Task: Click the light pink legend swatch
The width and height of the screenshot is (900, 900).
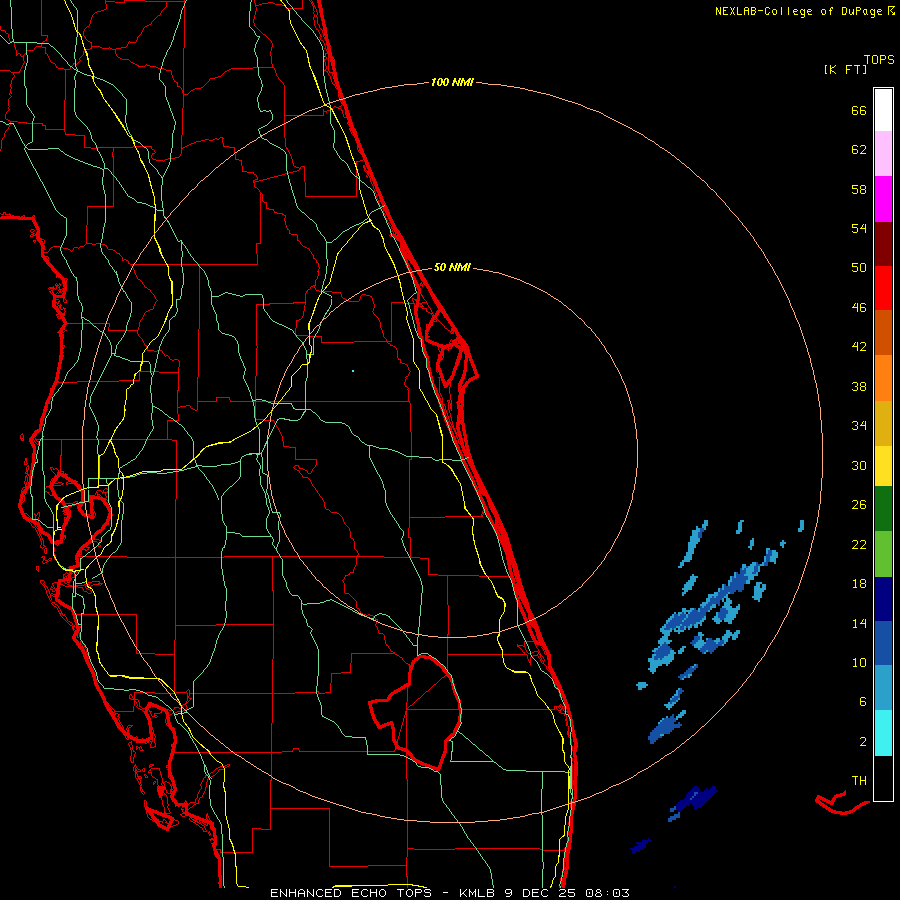Action: coord(883,153)
